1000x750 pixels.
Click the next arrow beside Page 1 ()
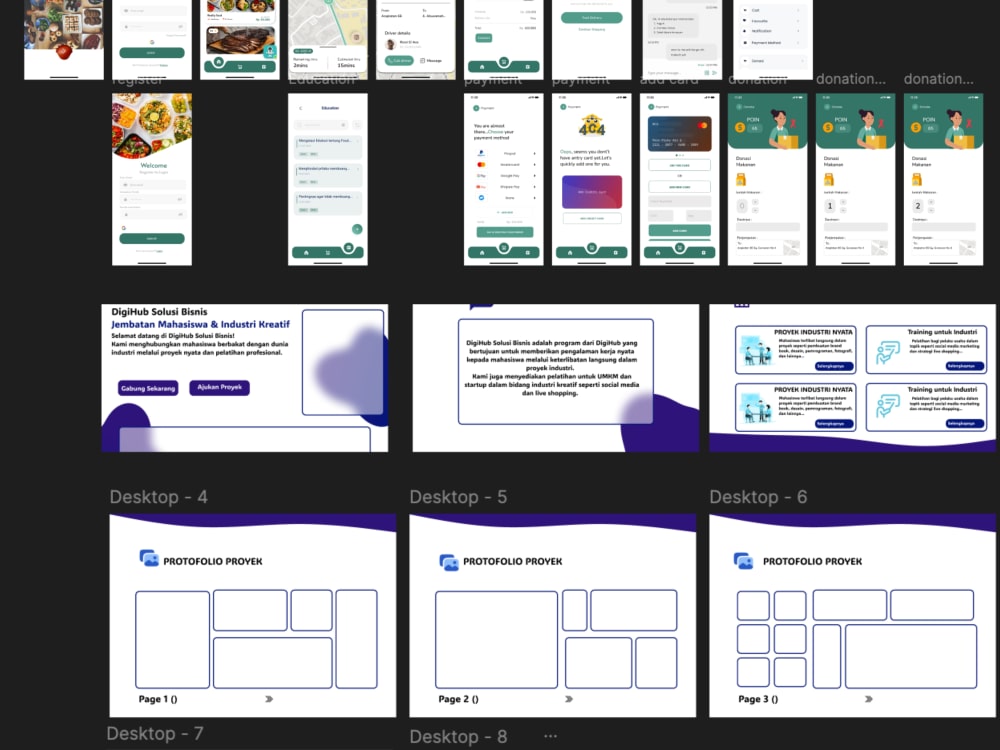[269, 699]
